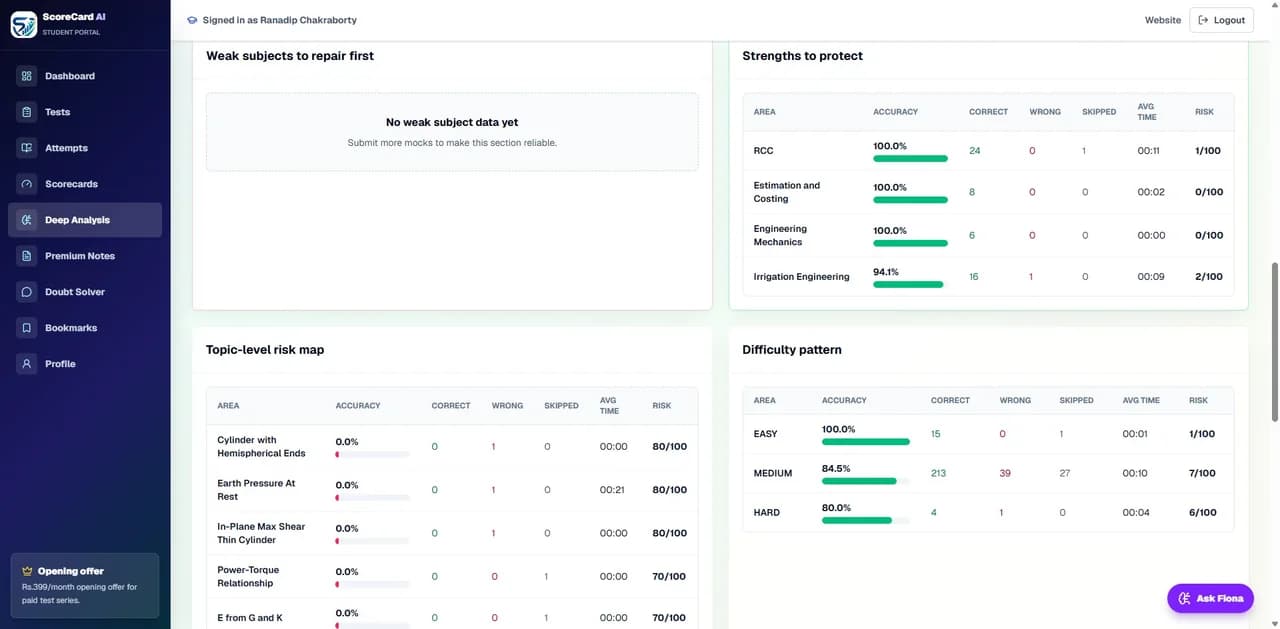
Task: Click the Irrigation Engineering accuracy bar
Action: [x=910, y=285]
